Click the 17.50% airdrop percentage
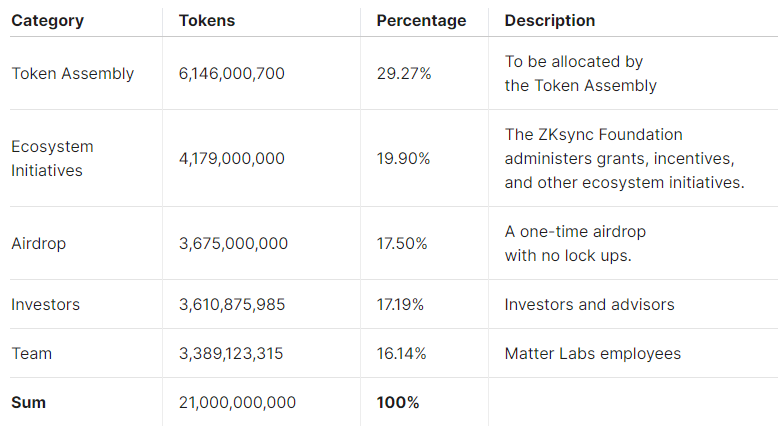778x426 pixels. point(402,243)
